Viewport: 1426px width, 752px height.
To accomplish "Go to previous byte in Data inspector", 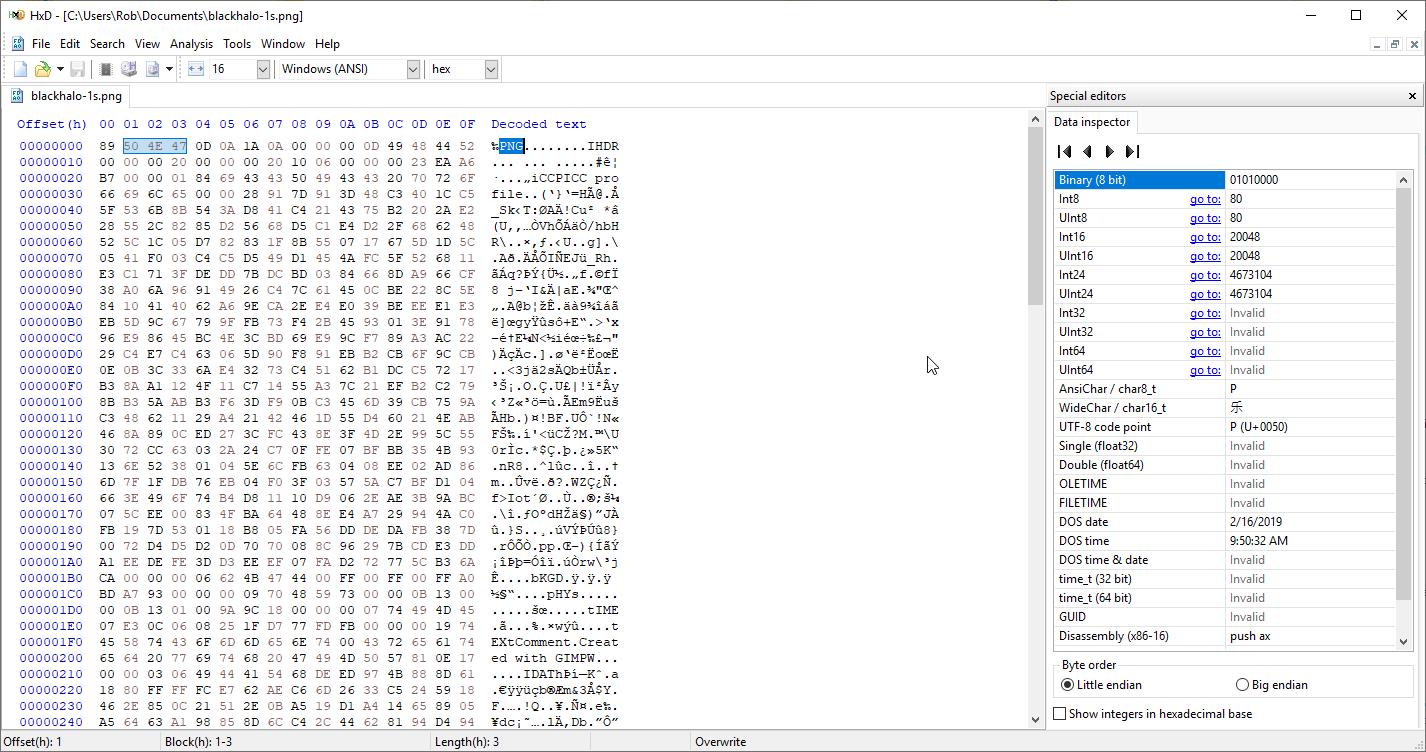I will click(1087, 152).
